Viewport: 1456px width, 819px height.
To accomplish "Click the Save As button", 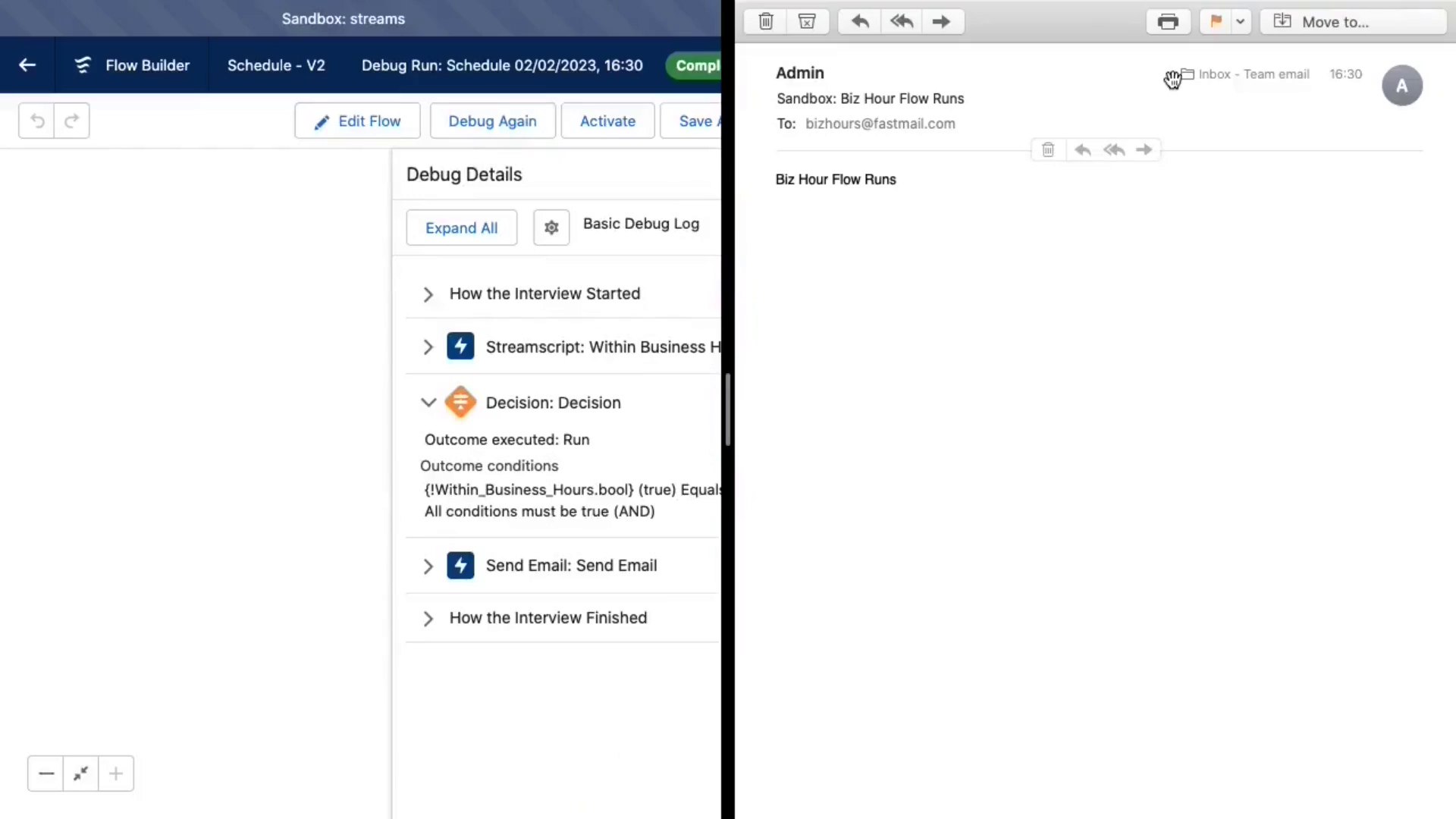I will pos(691,121).
